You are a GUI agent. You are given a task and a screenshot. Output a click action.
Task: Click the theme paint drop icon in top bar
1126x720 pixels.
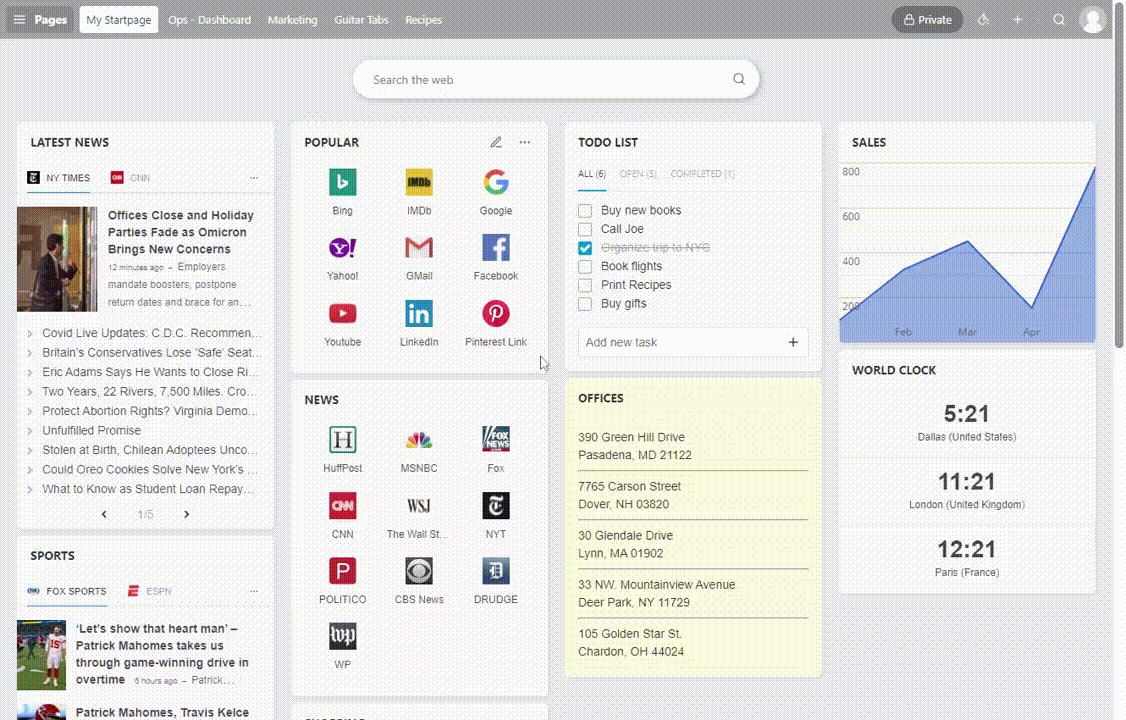pyautogui.click(x=983, y=19)
